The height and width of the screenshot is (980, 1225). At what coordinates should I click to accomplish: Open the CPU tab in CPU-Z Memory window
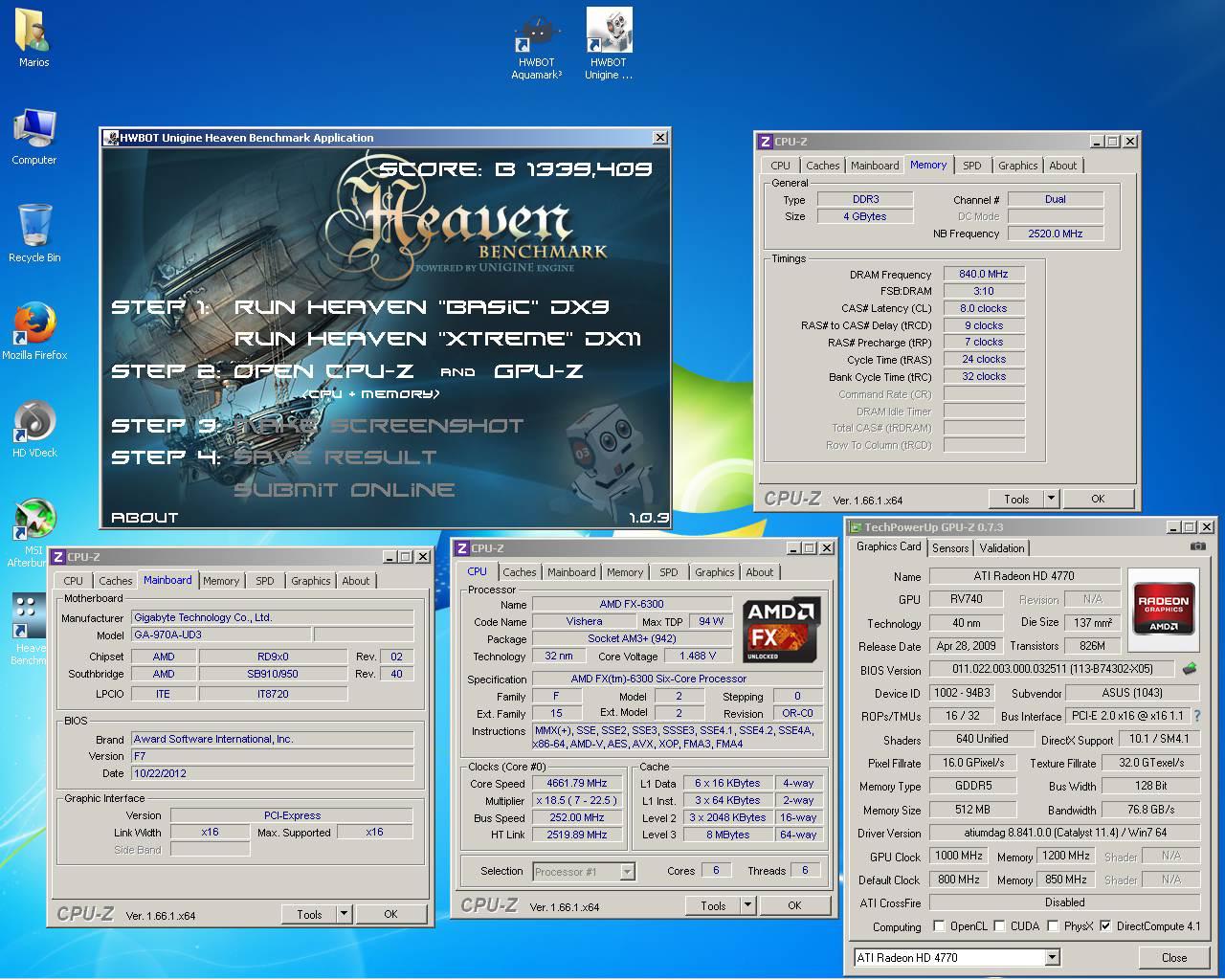tap(781, 166)
